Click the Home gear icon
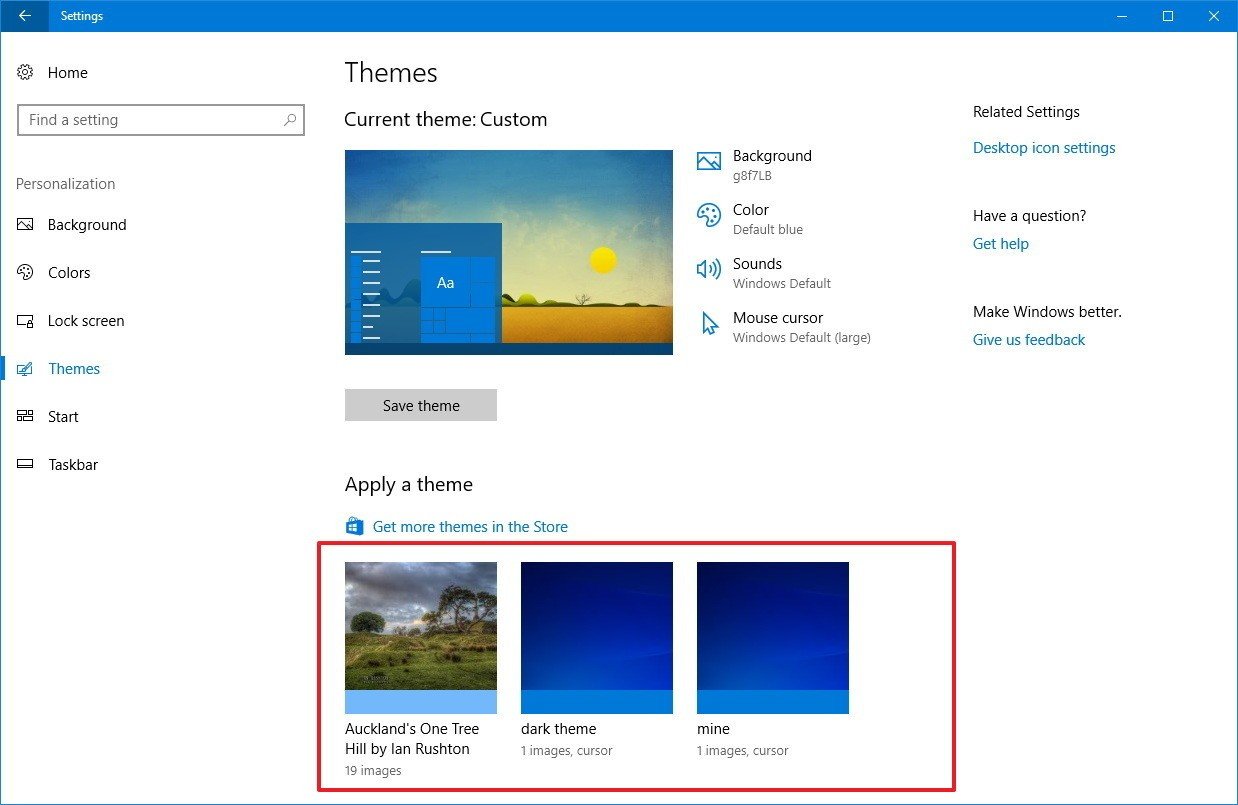This screenshot has width=1238, height=805. click(26, 72)
